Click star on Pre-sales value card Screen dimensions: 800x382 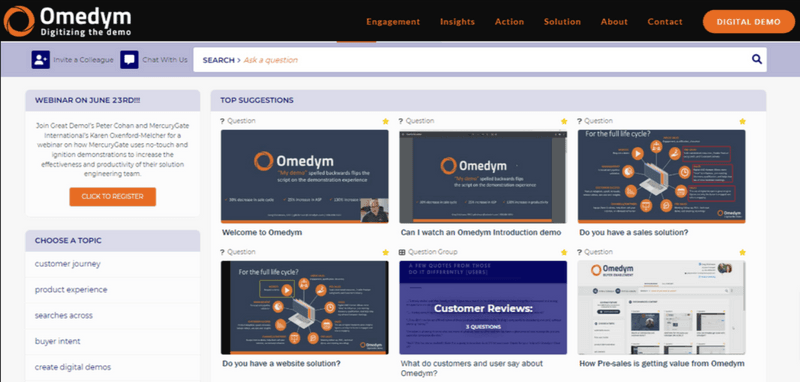click(x=742, y=252)
